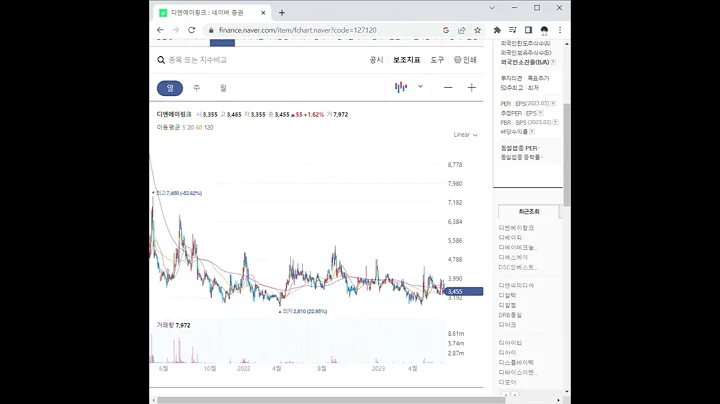Bookmark this page with the star icon

click(x=478, y=30)
